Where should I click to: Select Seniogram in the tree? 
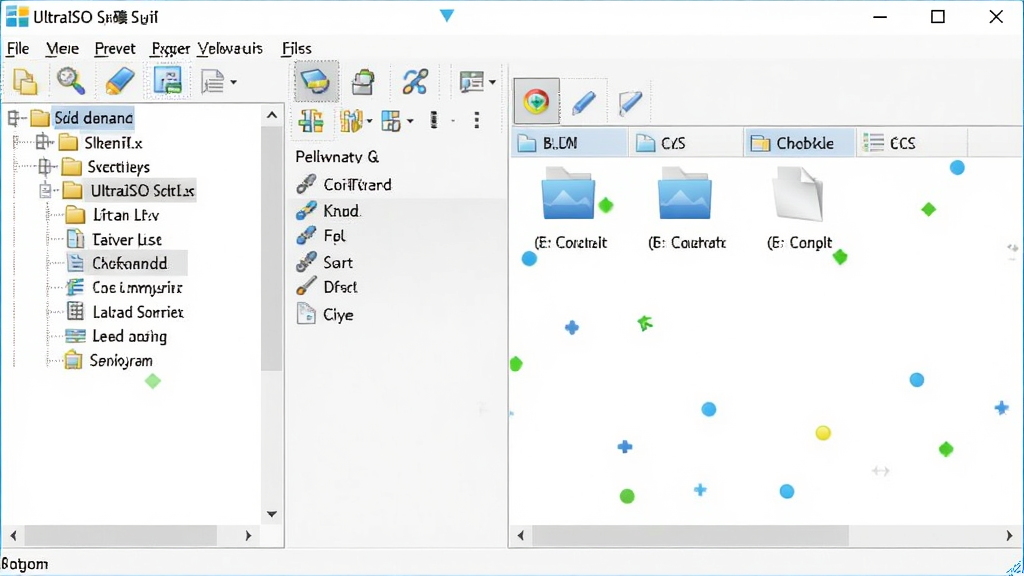click(121, 360)
